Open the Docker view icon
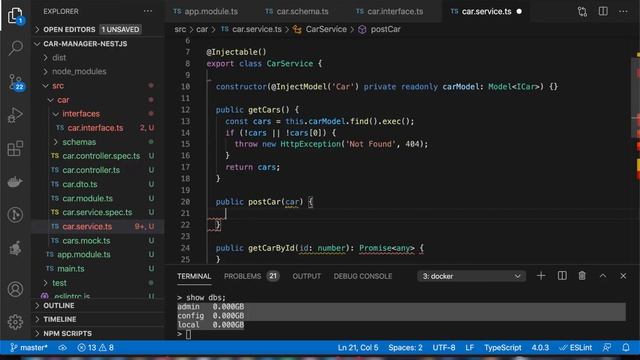 tap(16, 182)
